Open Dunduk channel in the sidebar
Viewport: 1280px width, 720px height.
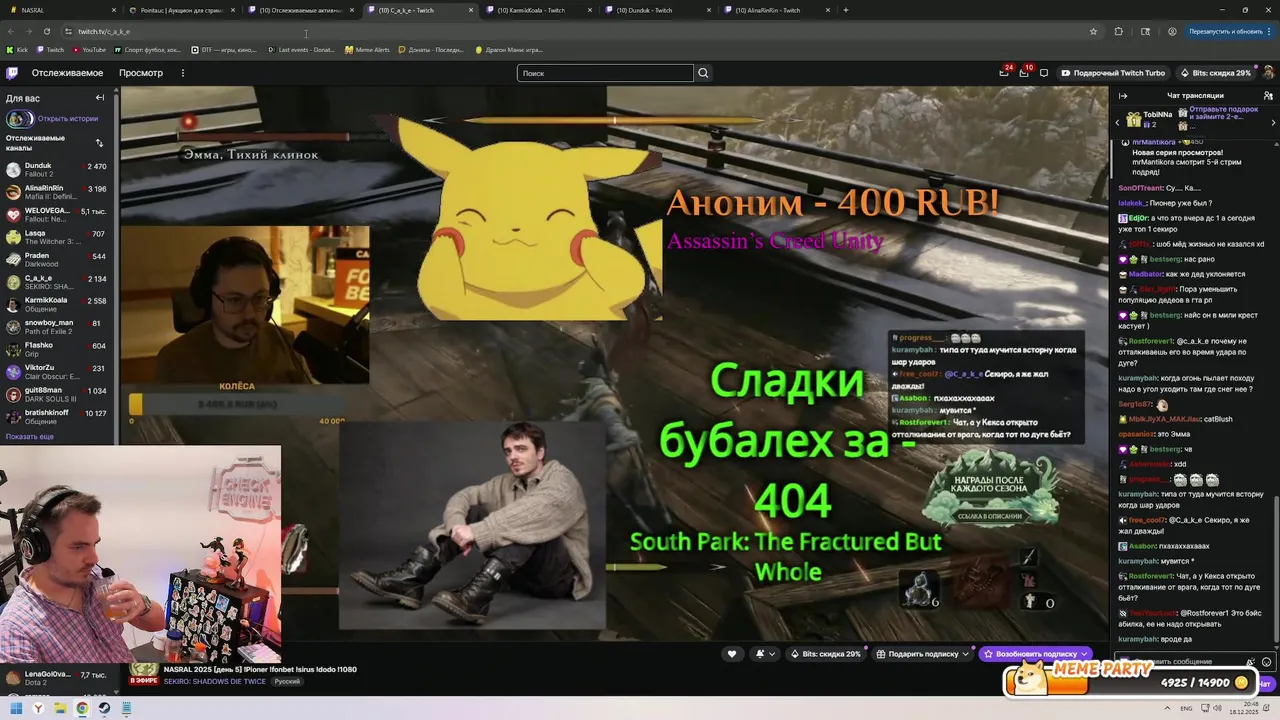pos(58,169)
